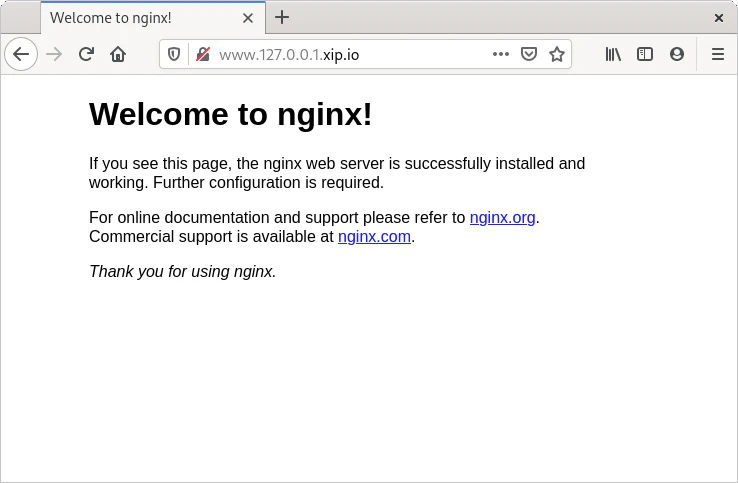This screenshot has height=483, width=738.
Task: Follow the nginx.org documentation link
Action: point(502,217)
